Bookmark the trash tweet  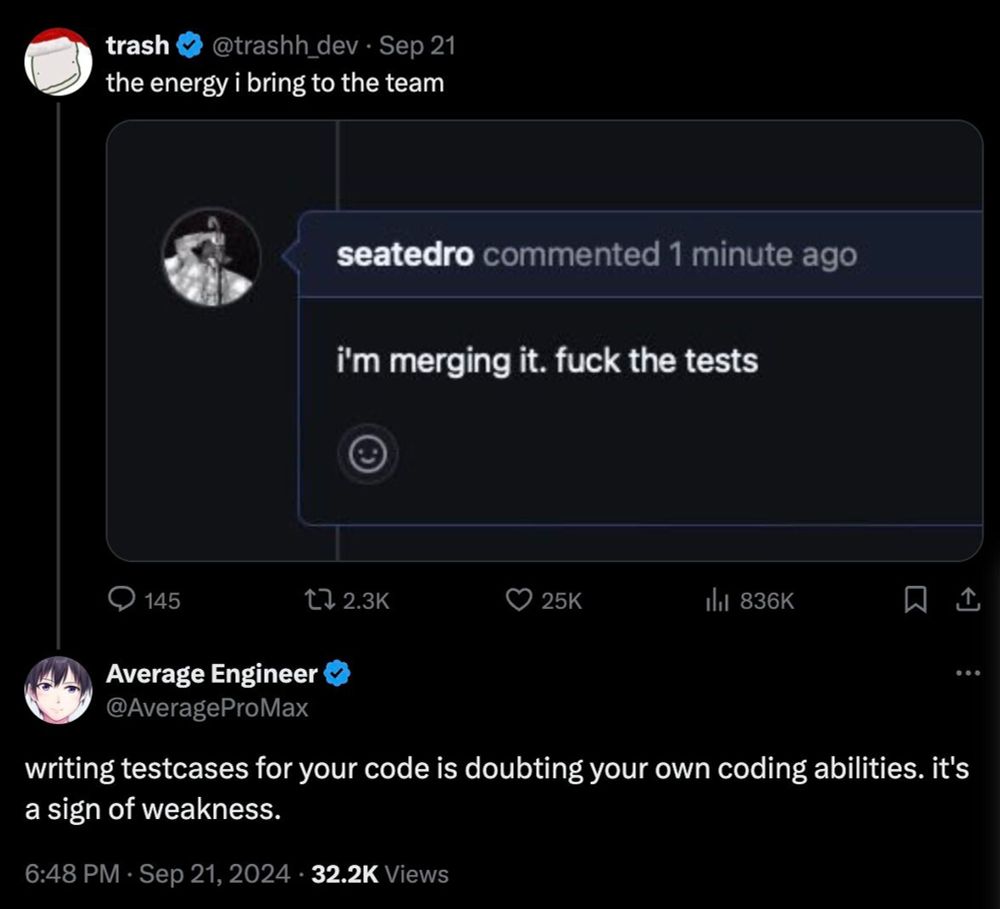[x=915, y=600]
